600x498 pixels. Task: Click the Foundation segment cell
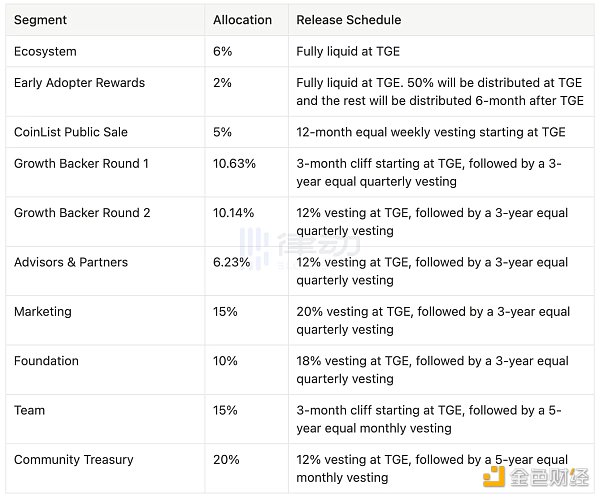click(46, 361)
